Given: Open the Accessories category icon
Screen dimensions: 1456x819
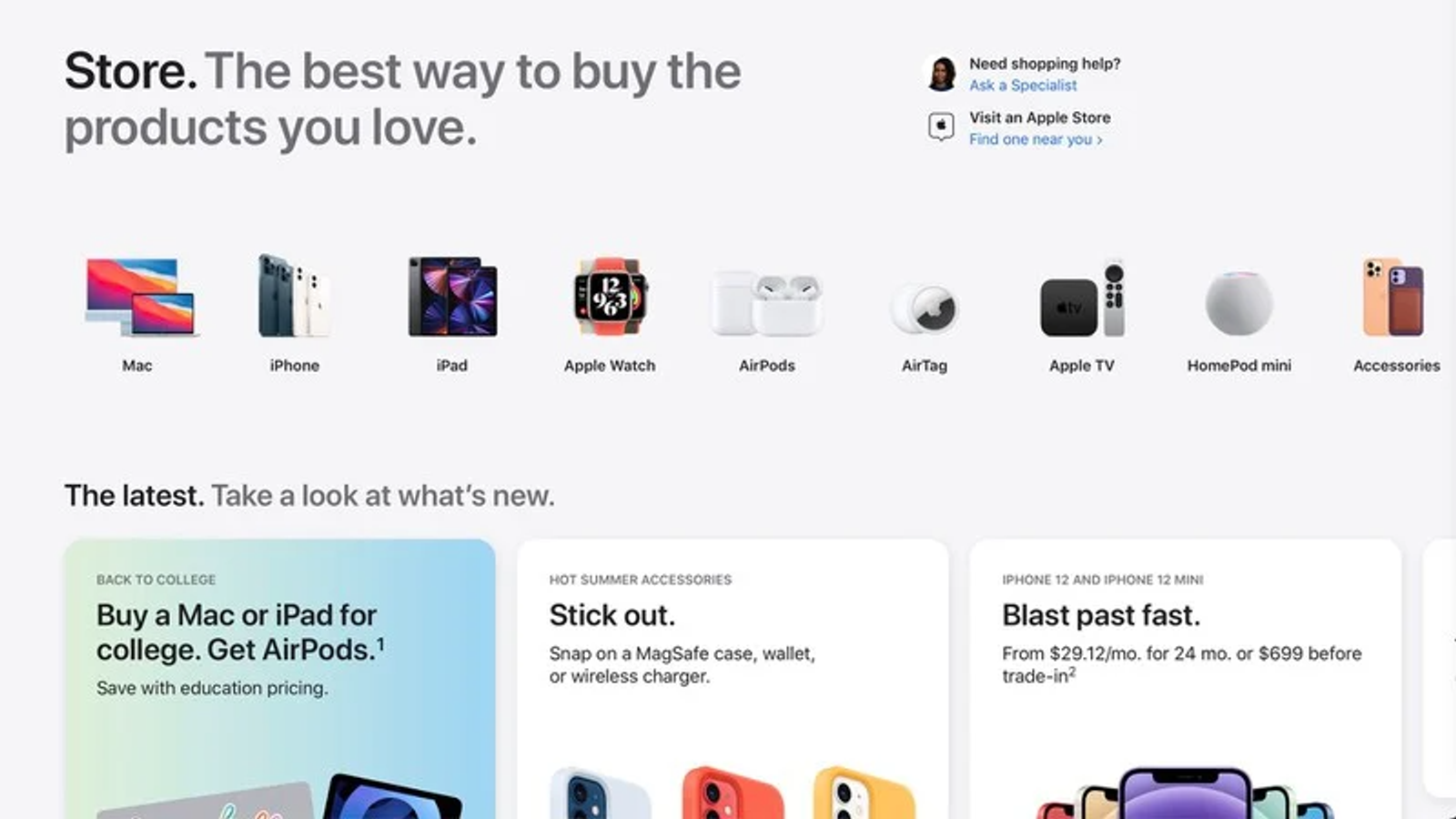Looking at the screenshot, I should (1393, 297).
